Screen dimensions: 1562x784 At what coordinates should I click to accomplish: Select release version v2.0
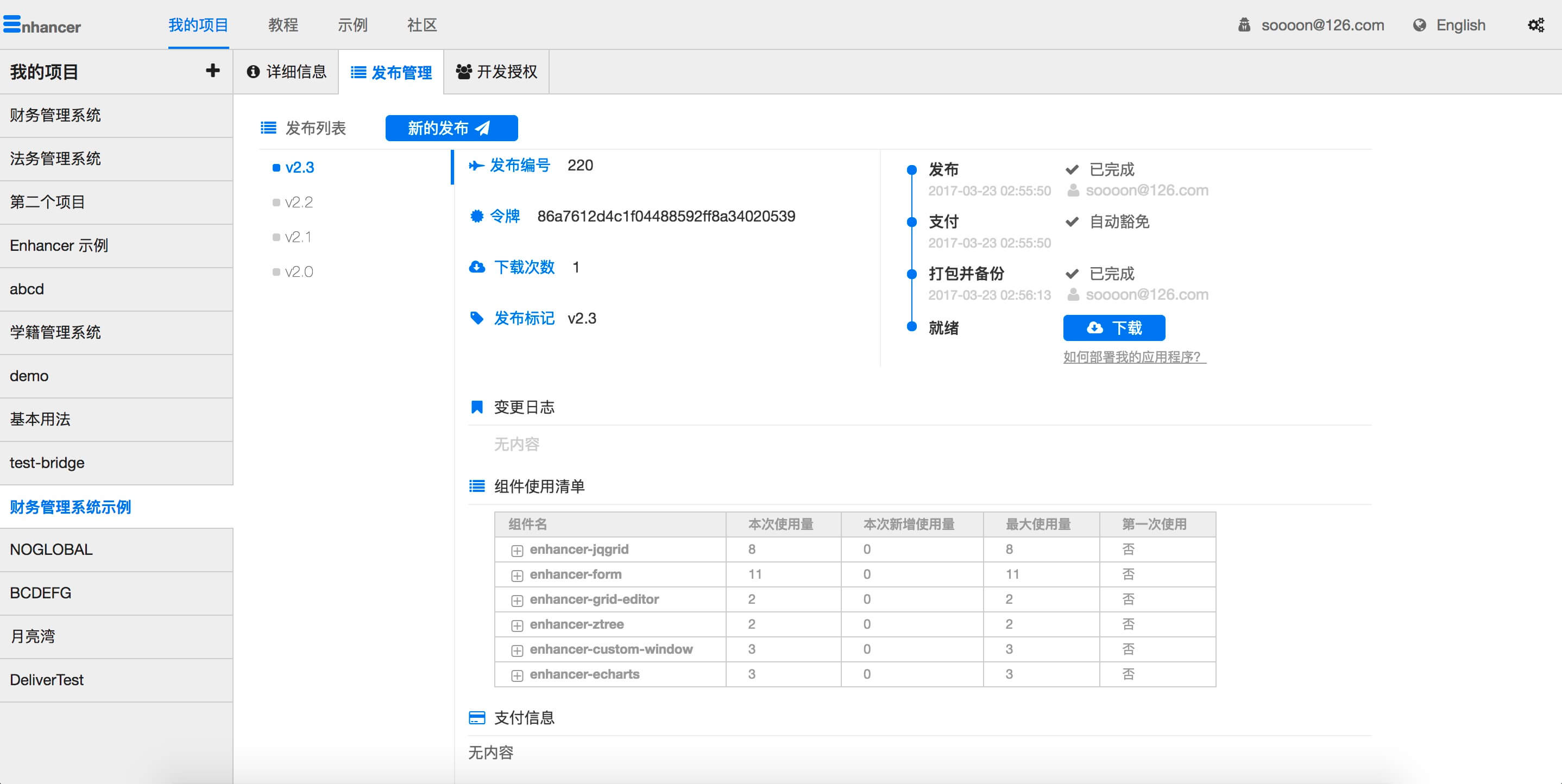click(298, 271)
